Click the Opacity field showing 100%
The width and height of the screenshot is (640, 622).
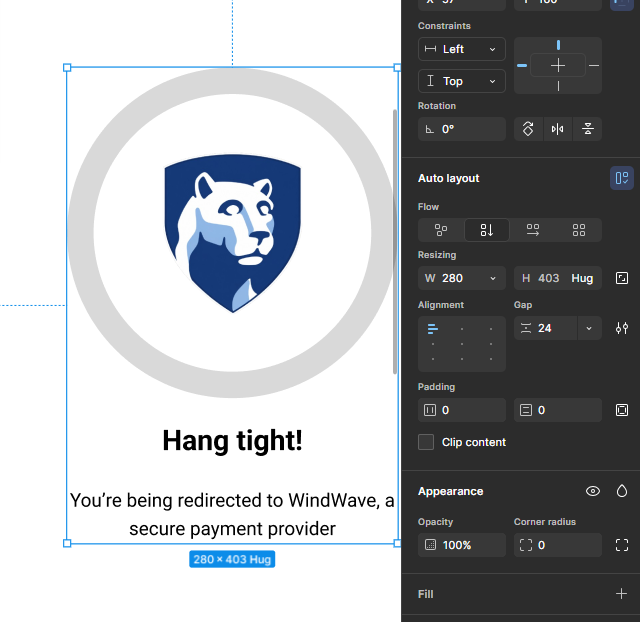tap(462, 545)
